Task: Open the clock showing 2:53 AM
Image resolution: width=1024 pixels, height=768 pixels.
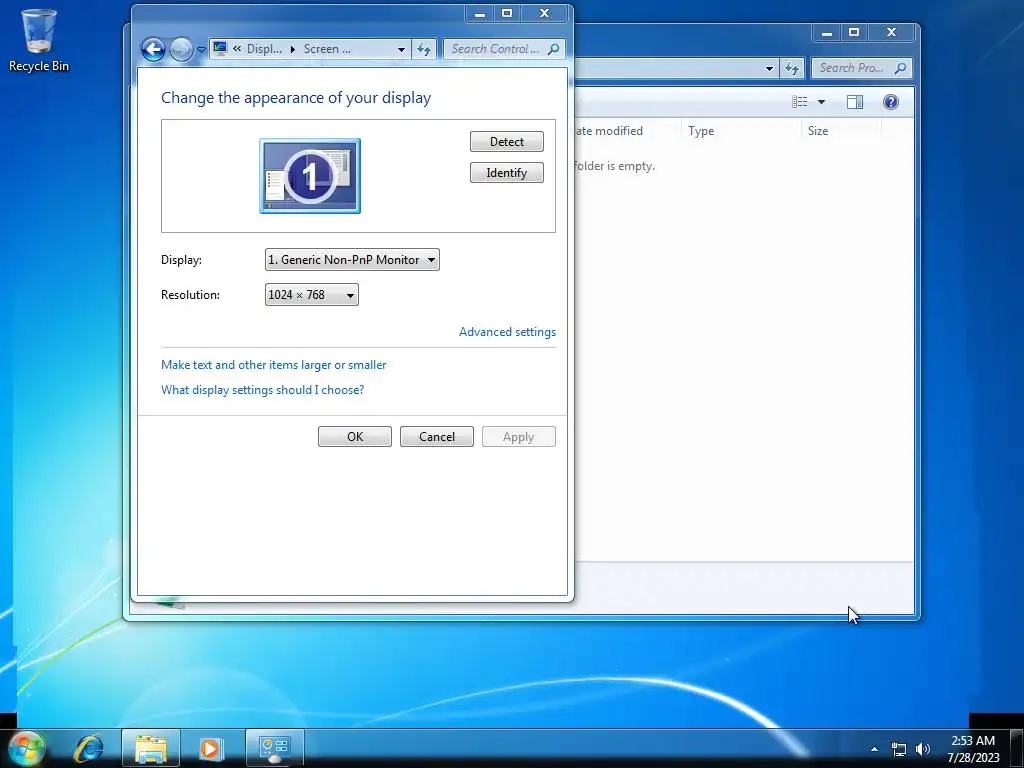Action: click(x=973, y=749)
